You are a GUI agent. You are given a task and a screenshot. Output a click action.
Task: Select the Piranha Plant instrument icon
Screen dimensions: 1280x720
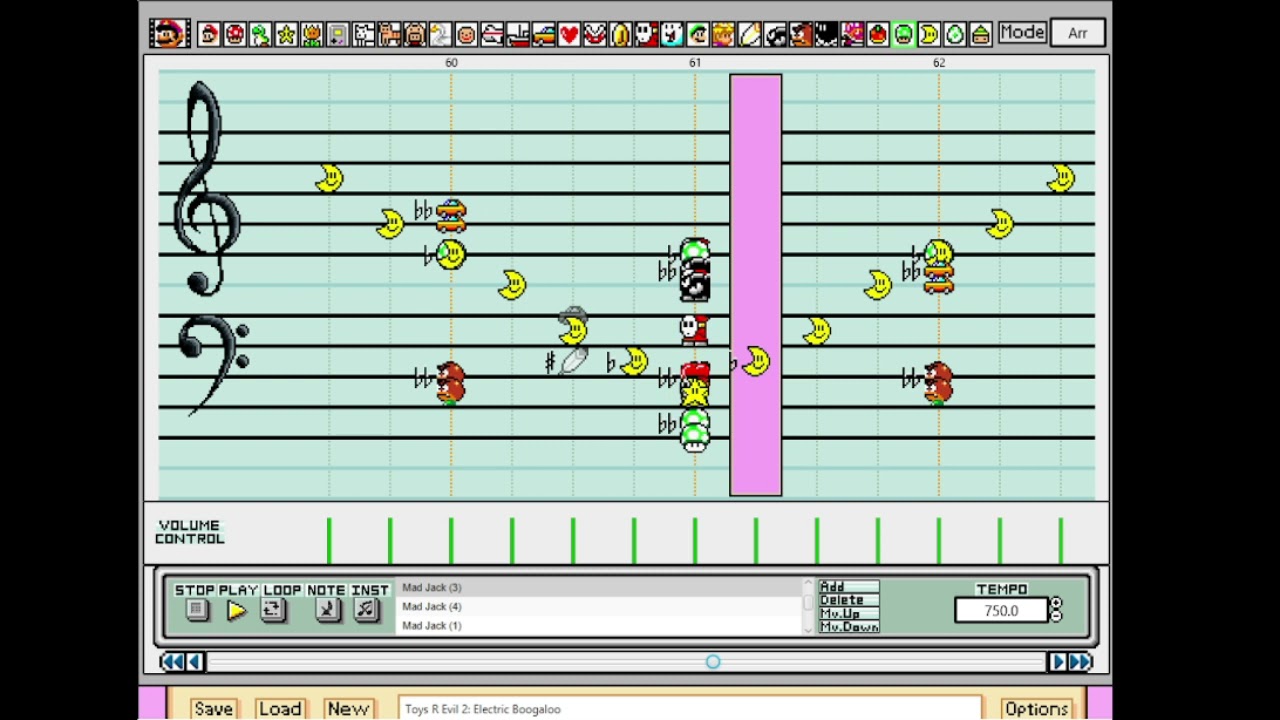coord(595,34)
